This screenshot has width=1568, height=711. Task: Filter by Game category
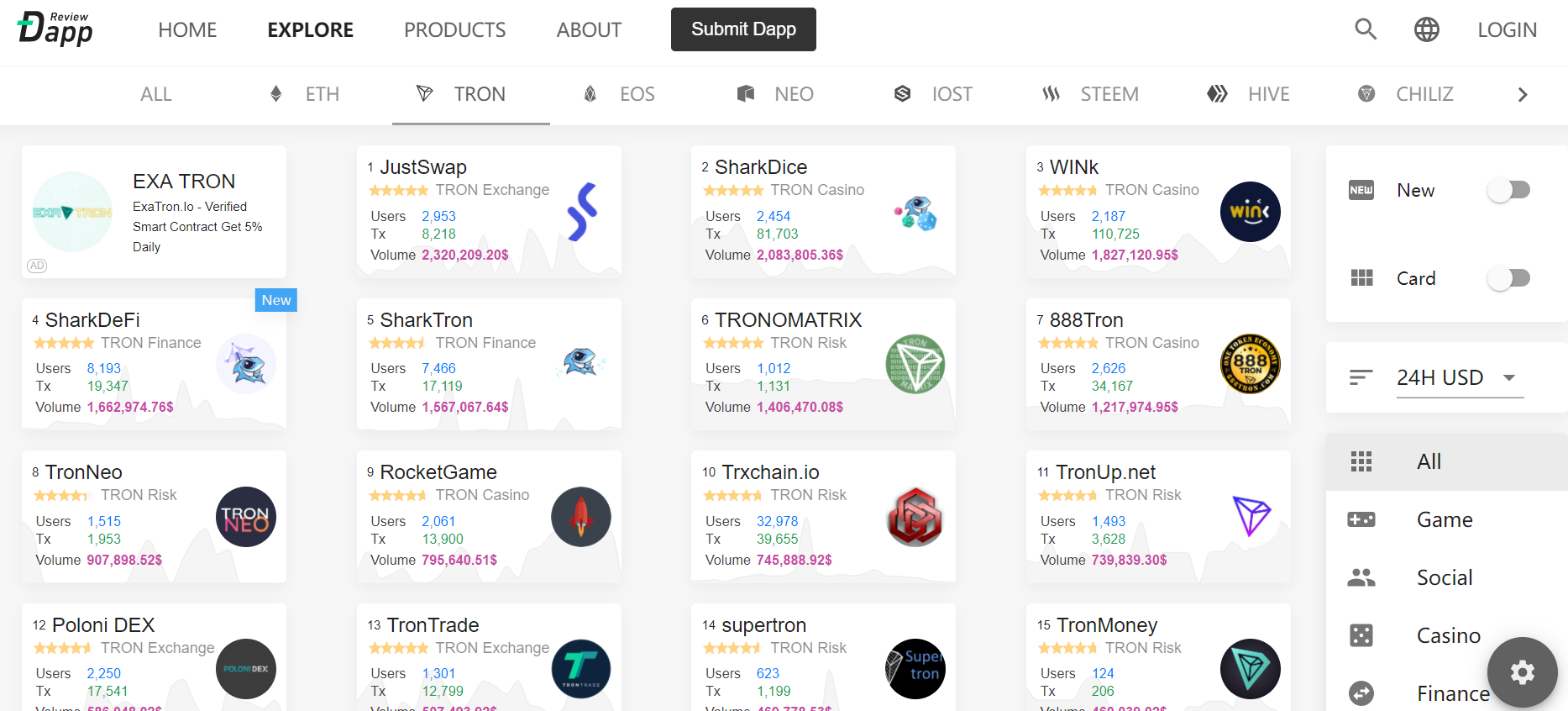click(1447, 519)
